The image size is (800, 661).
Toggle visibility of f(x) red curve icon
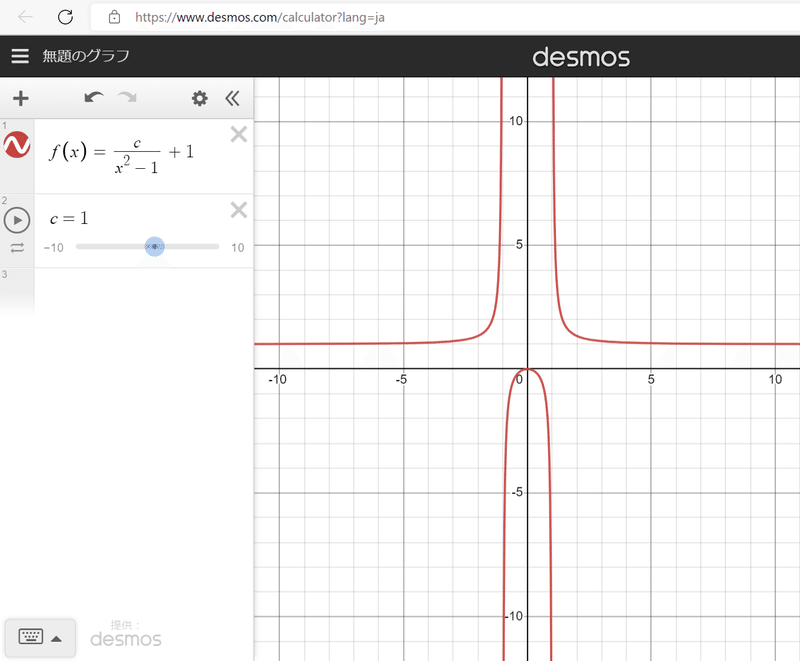[x=17, y=145]
